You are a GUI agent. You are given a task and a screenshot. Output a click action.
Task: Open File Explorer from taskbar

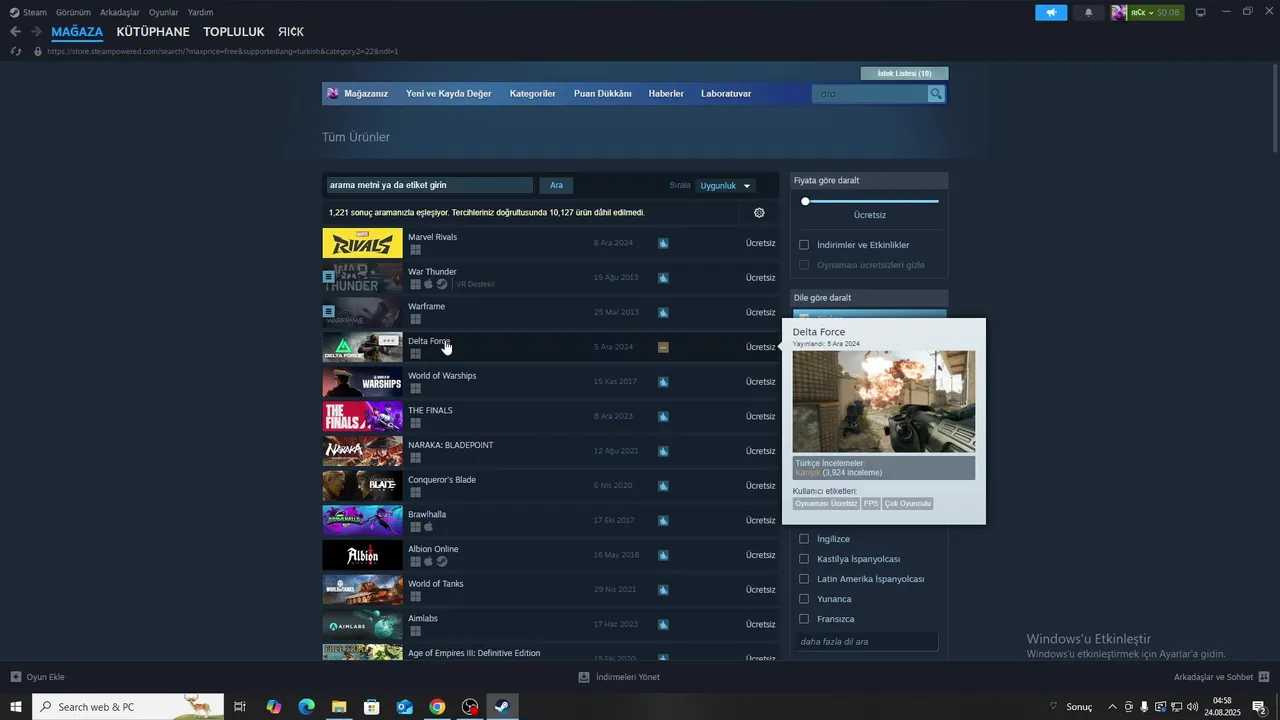pos(339,707)
